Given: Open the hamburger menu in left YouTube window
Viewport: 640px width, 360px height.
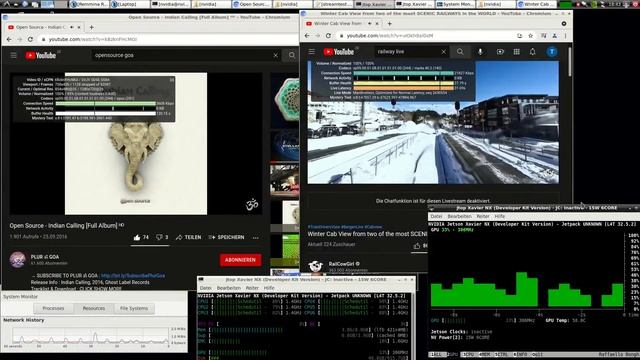Looking at the screenshot, I should [x=13, y=55].
